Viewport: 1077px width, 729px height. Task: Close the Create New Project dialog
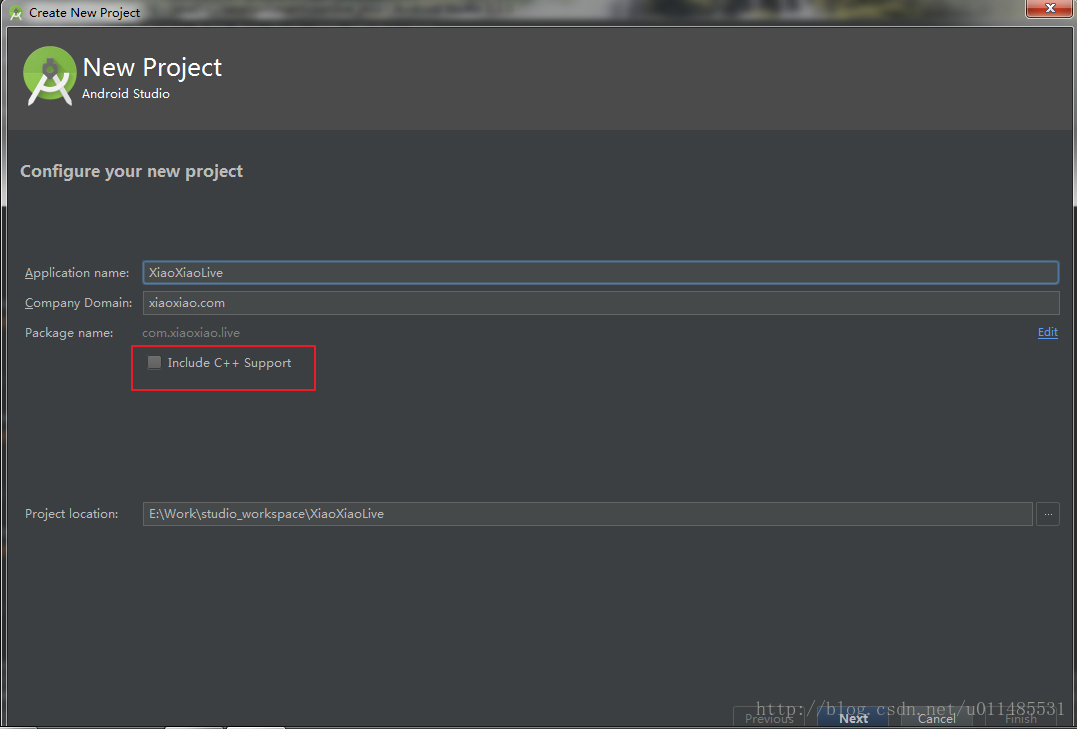(x=1050, y=8)
